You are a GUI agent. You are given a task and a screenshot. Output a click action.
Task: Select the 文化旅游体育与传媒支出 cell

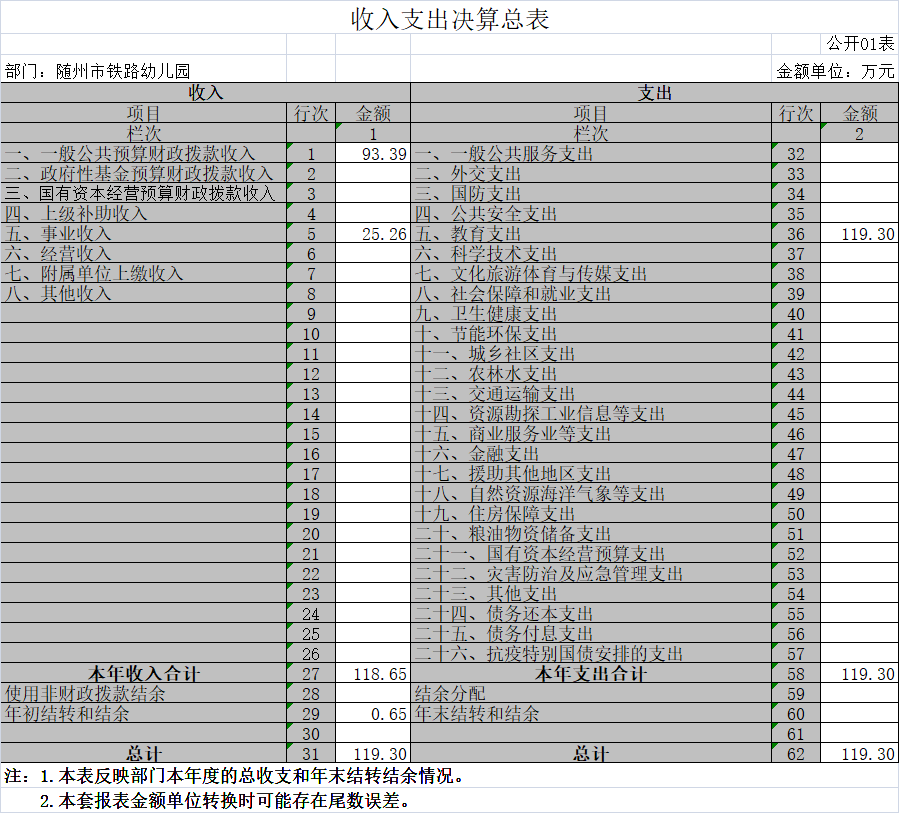pos(591,273)
